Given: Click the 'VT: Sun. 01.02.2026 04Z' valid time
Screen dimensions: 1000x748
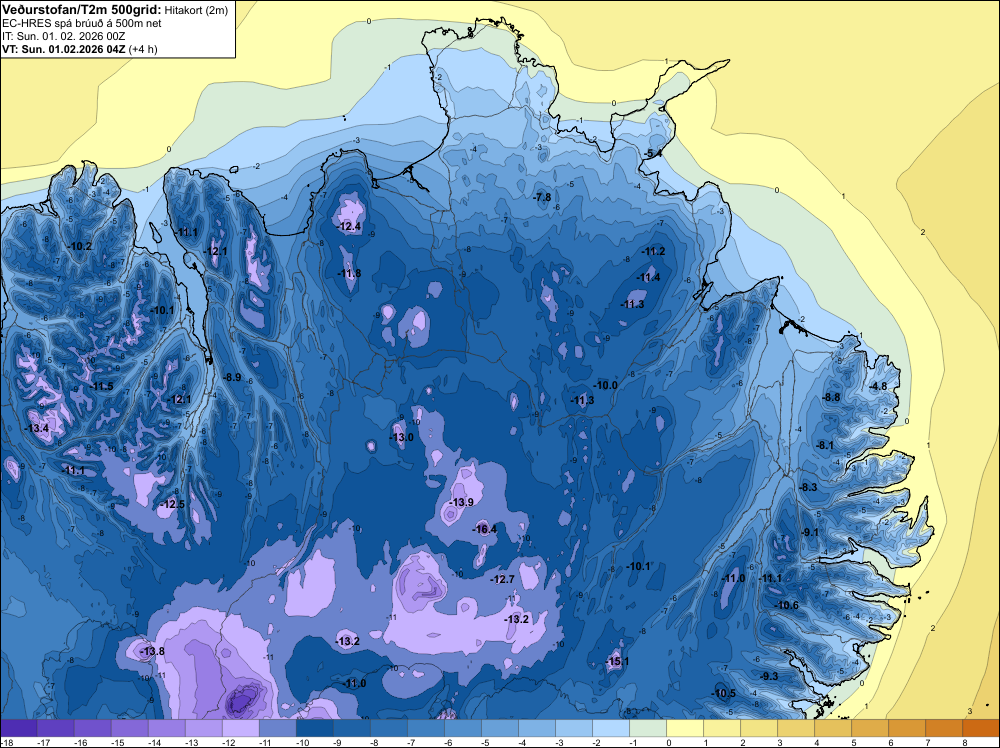Looking at the screenshot, I should 64,49.
